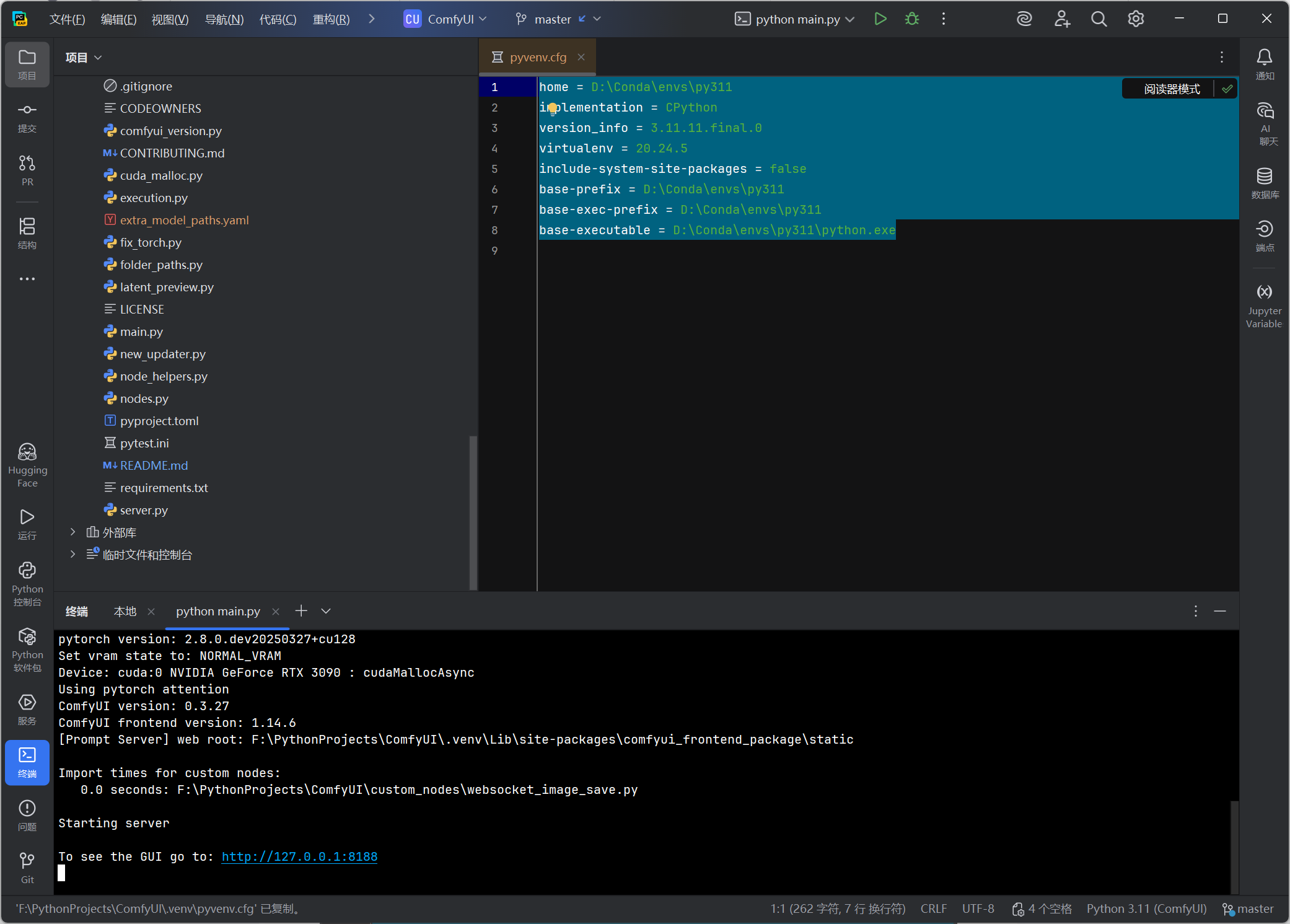This screenshot has height=924, width=1290.
Task: Open IDE settings gear
Action: [1136, 19]
